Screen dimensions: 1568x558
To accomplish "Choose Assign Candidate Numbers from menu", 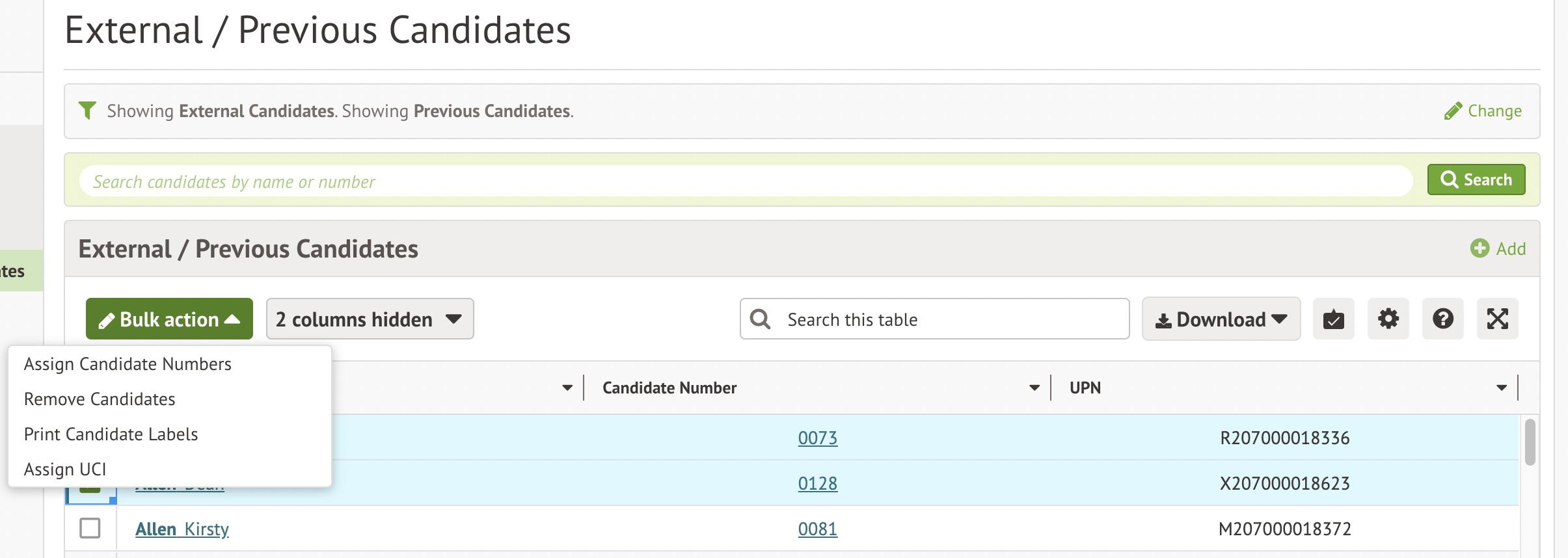I will point(128,364).
